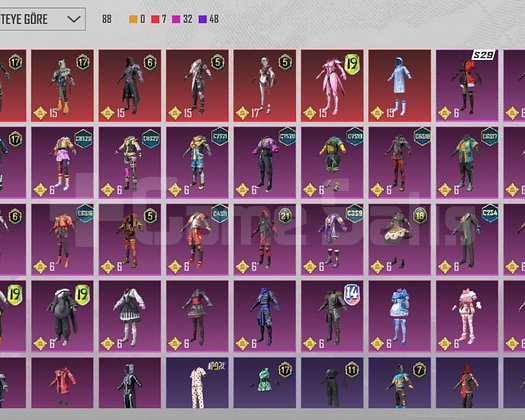Click the yellow 19 badge on baggy black outfit
The height and width of the screenshot is (420, 525).
click(x=82, y=294)
